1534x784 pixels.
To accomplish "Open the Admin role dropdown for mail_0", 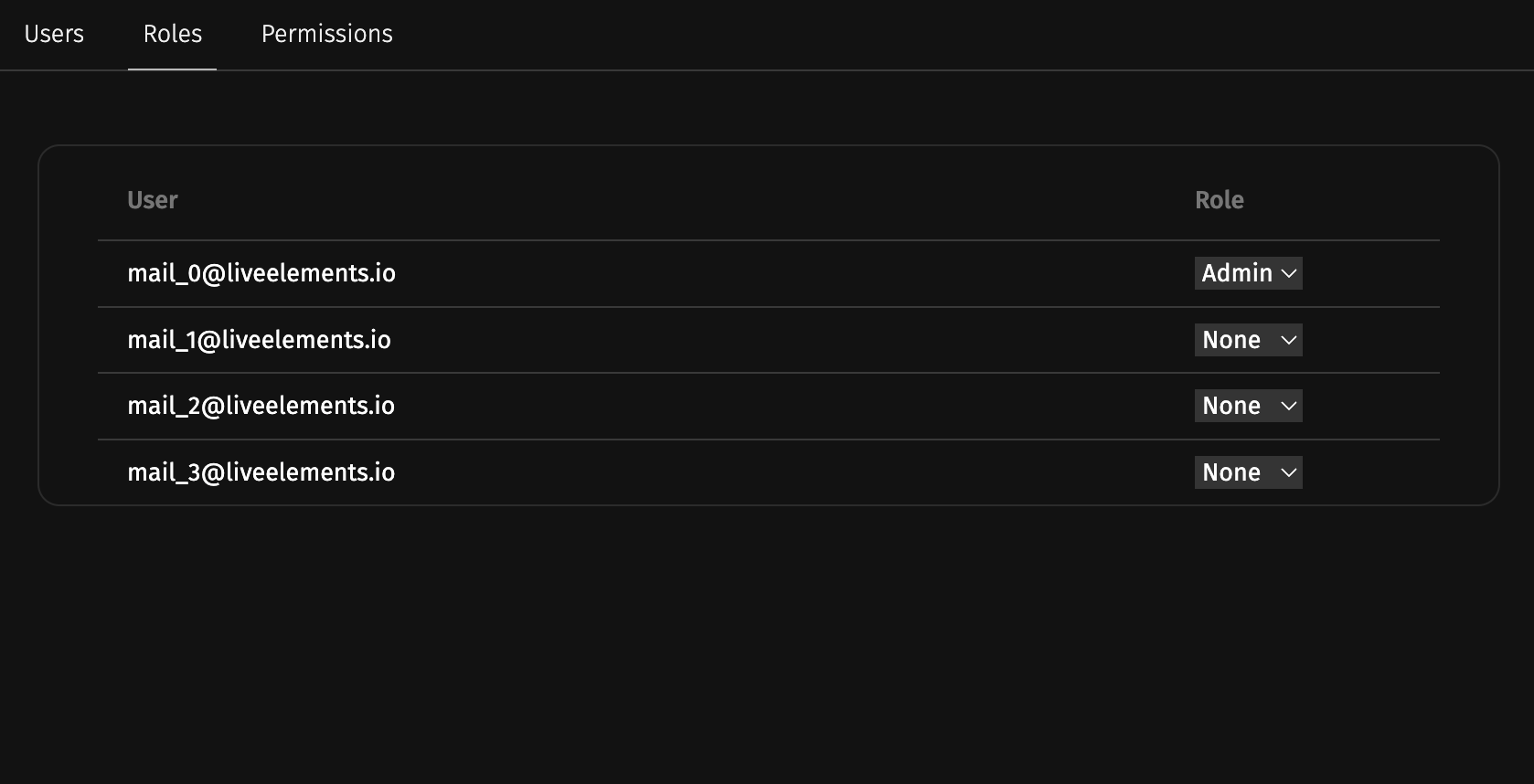I will tap(1248, 273).
